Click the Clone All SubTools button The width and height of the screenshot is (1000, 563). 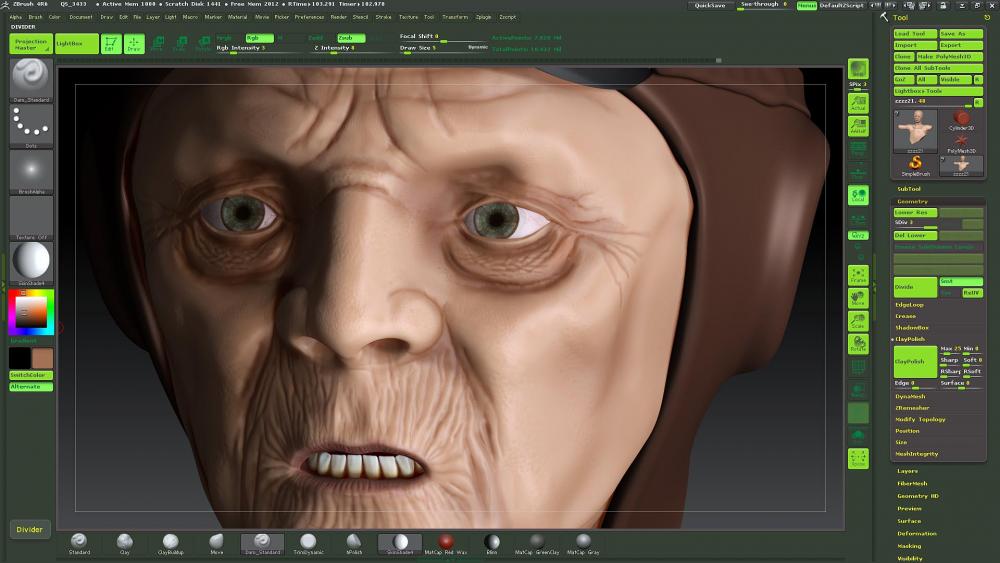[938, 68]
